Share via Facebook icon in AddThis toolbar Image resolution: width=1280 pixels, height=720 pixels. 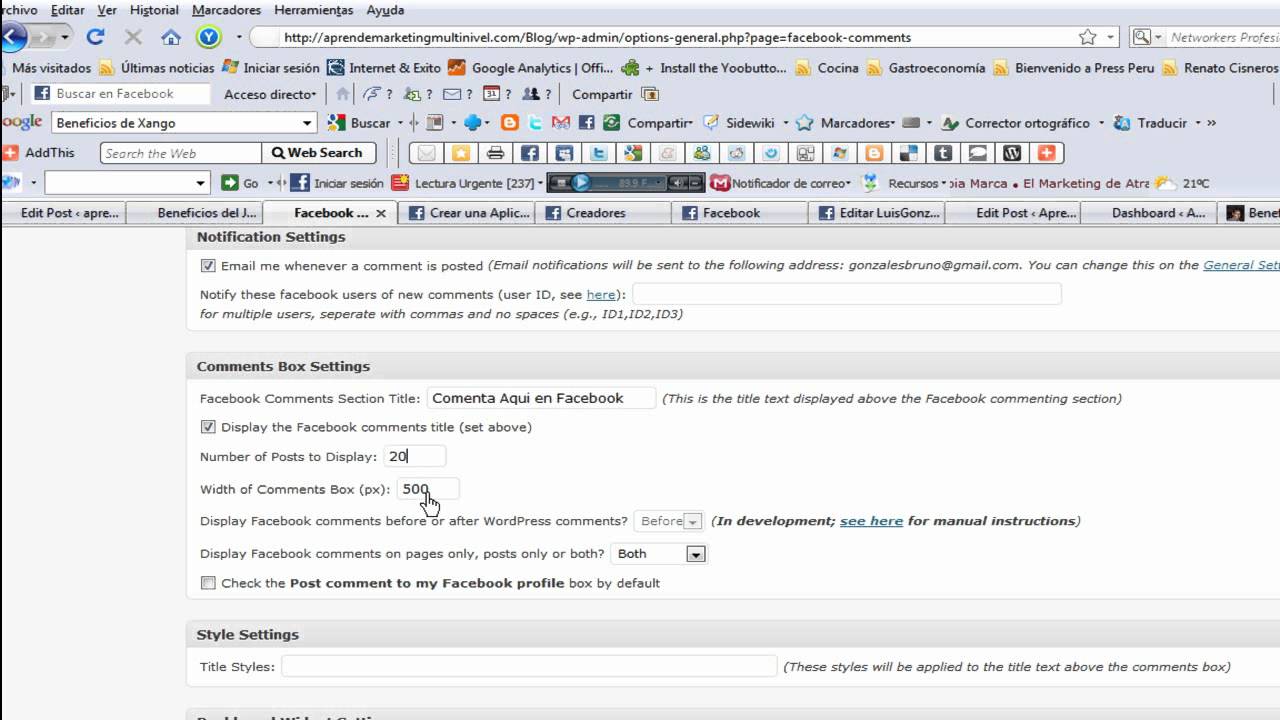[x=530, y=153]
